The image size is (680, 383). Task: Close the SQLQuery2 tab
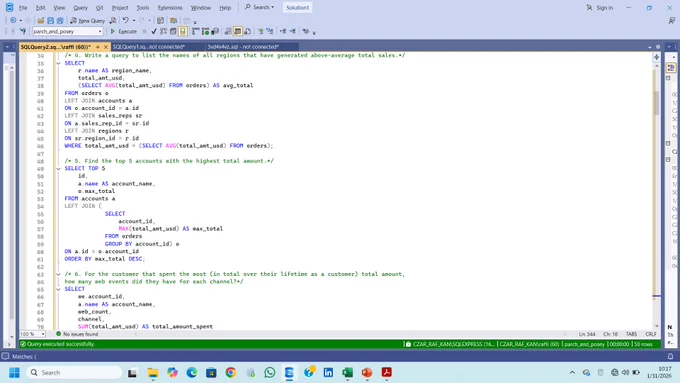click(106, 47)
